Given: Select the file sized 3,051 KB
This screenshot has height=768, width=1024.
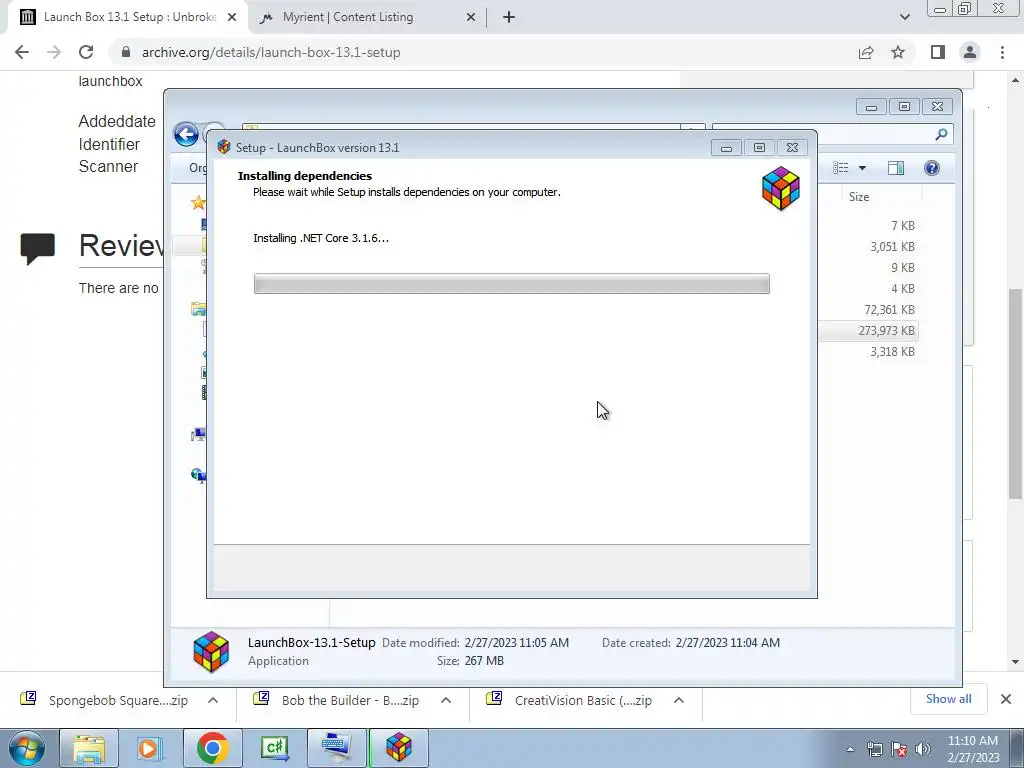Looking at the screenshot, I should [x=892, y=247].
